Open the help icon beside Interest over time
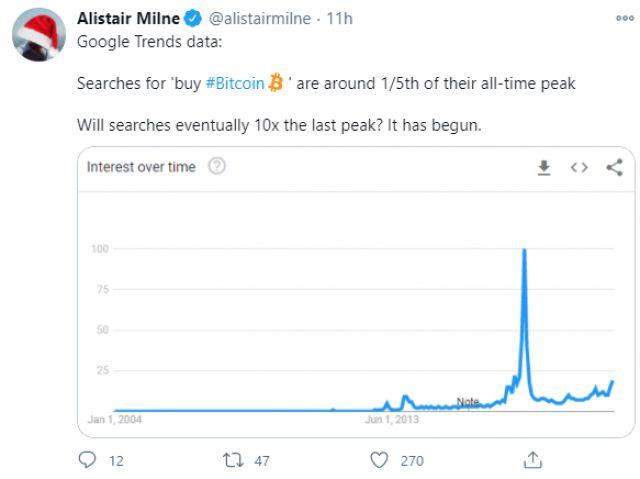The height and width of the screenshot is (479, 640). tap(217, 166)
